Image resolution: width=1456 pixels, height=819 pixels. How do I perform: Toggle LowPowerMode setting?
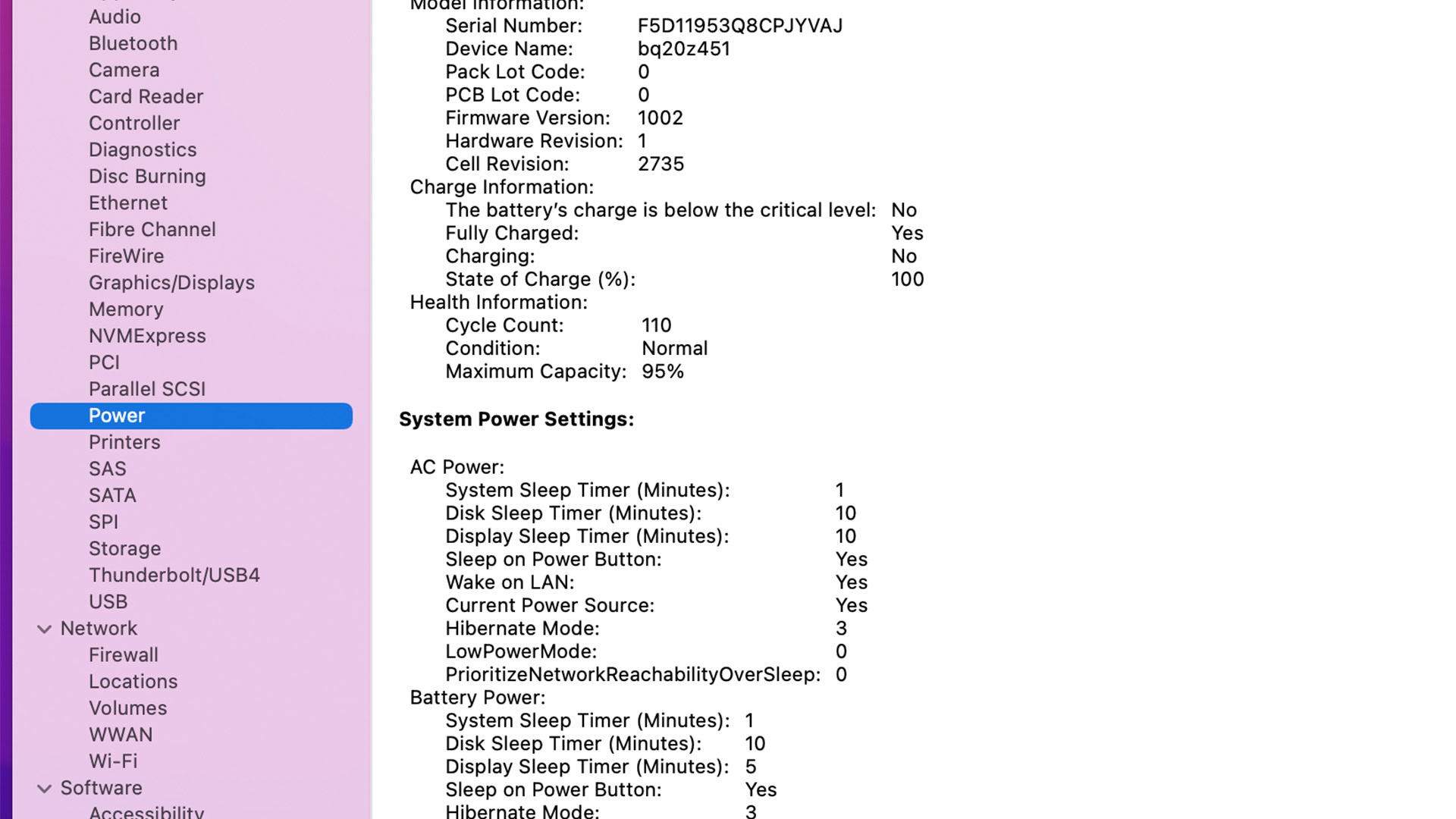click(840, 651)
